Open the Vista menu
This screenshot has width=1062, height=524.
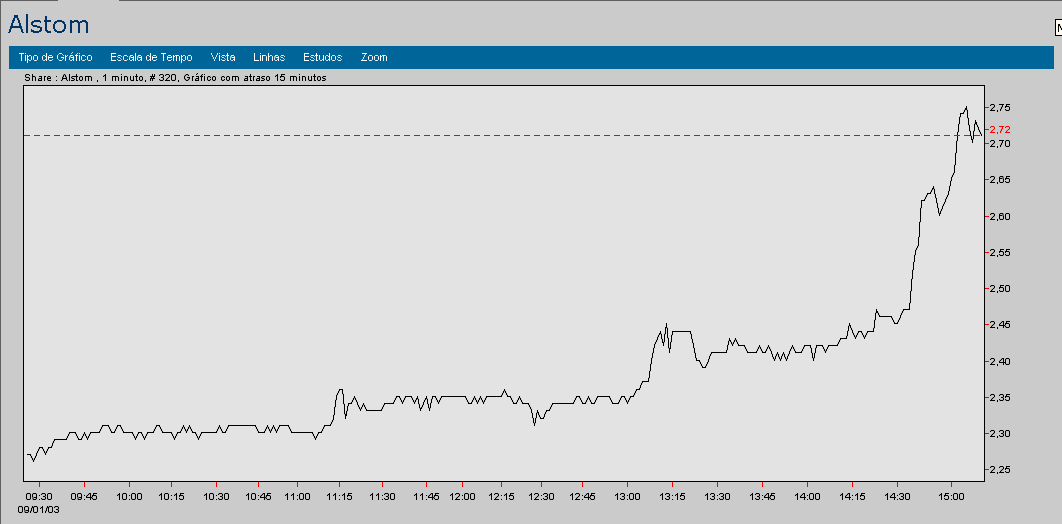(x=223, y=58)
